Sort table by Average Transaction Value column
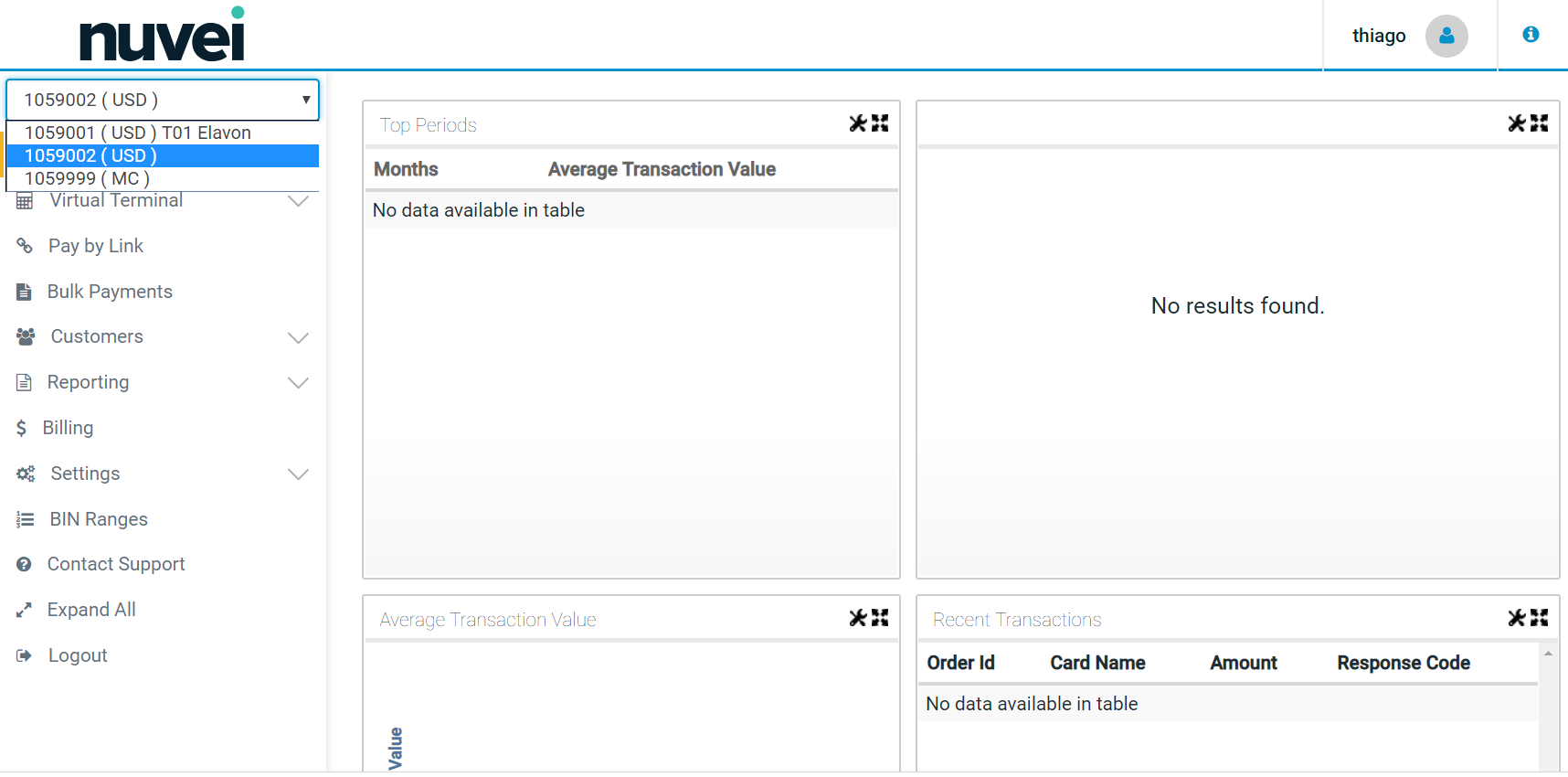The height and width of the screenshot is (777, 1568). click(662, 169)
